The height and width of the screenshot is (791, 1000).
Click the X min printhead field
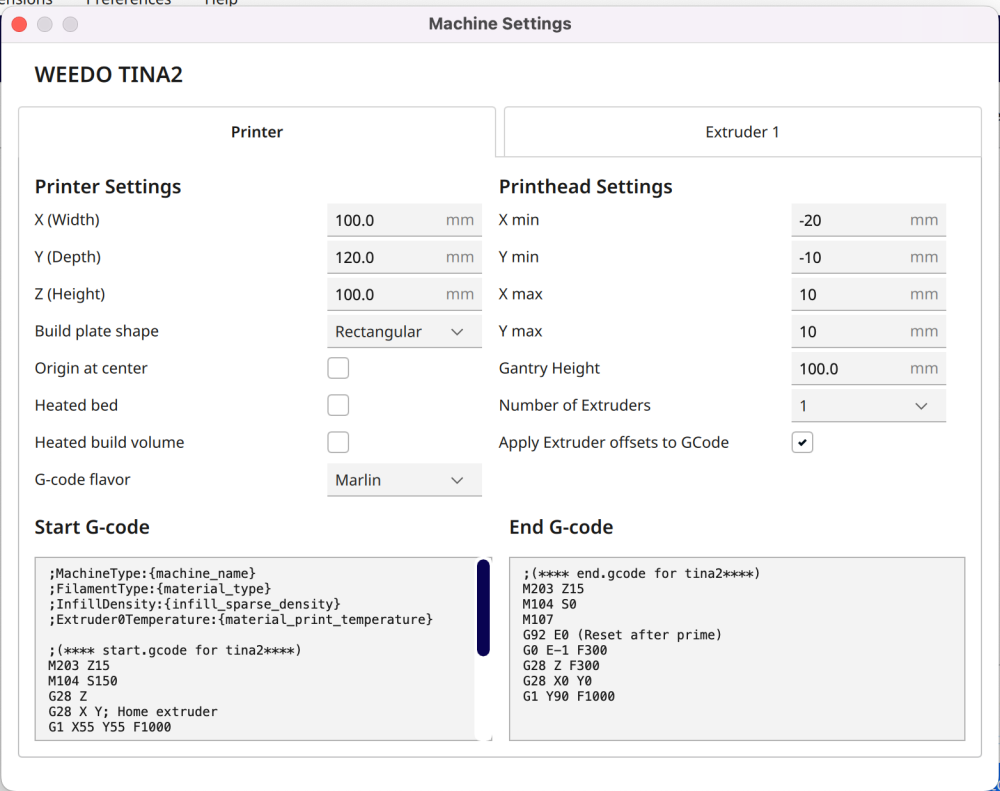[869, 221]
